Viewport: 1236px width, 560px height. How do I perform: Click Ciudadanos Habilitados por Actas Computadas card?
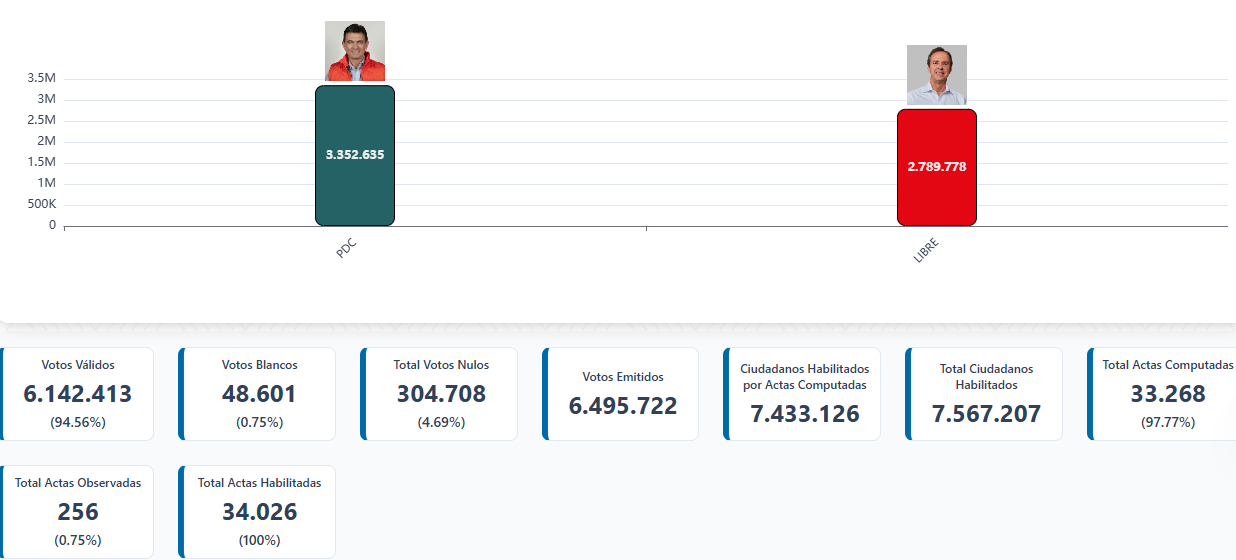pyautogui.click(x=805, y=394)
